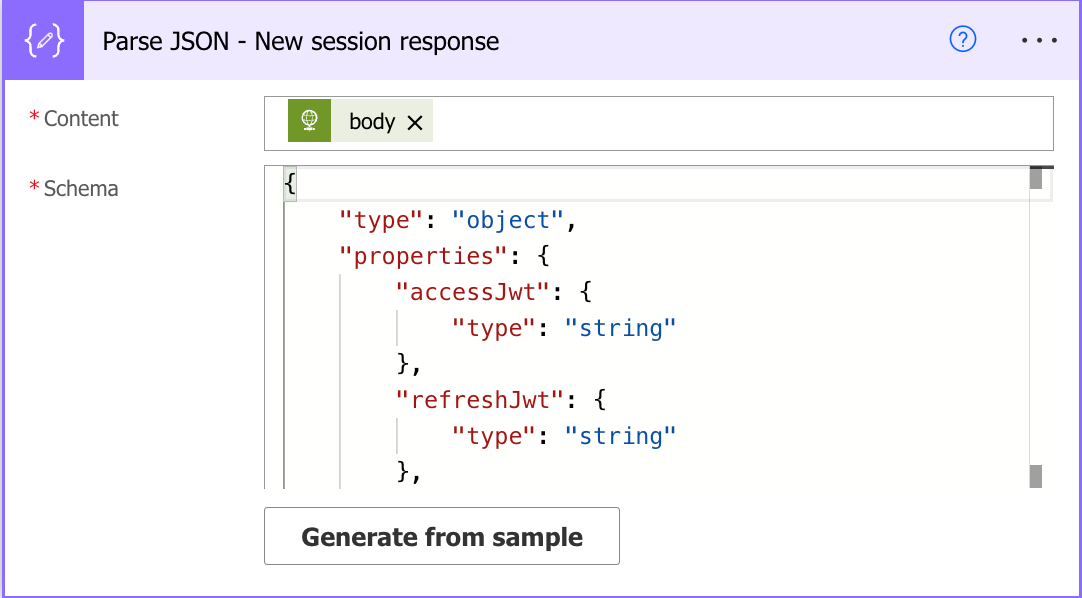The height and width of the screenshot is (598, 1082).
Task: Click the "object" value in the schema
Action: coord(508,220)
